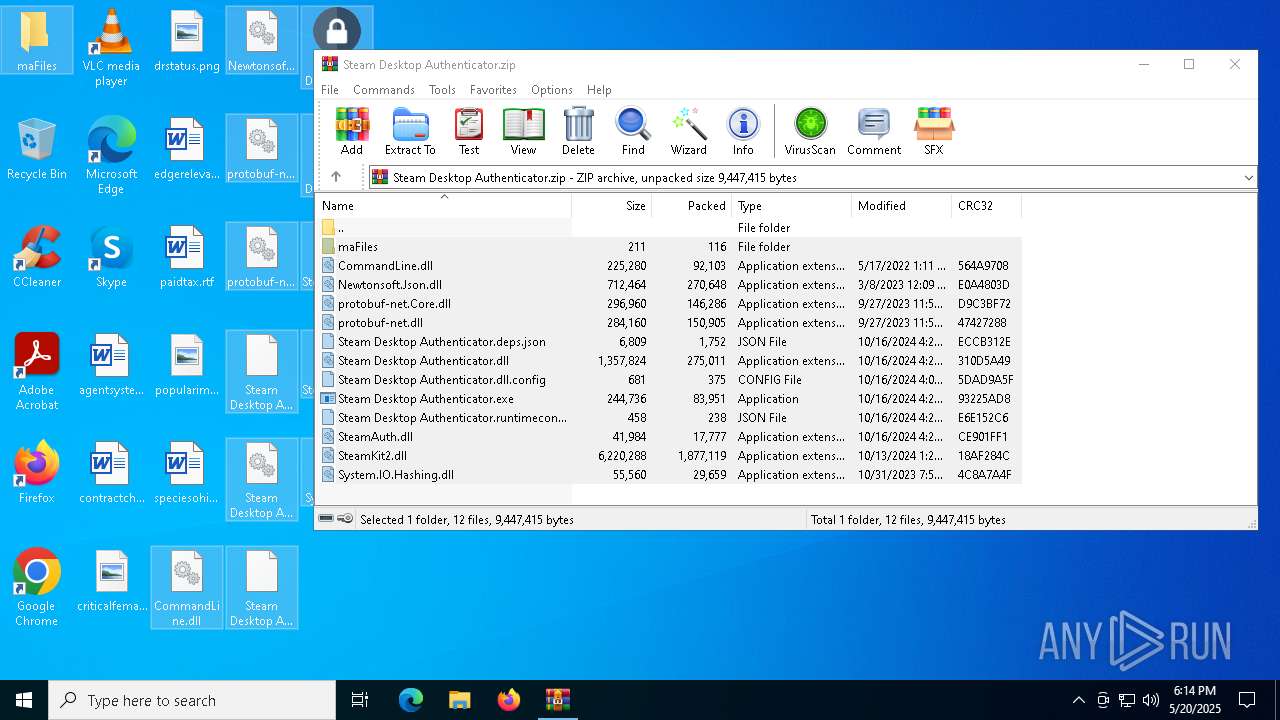1280x720 pixels.
Task: Launch Google Chrome desktop shortcut
Action: click(37, 589)
